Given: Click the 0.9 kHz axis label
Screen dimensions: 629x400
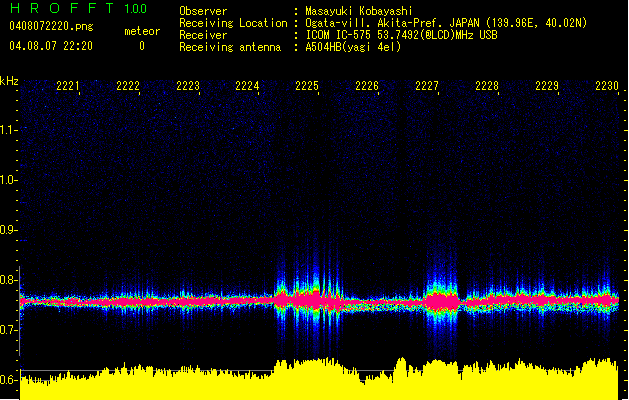Looking at the screenshot, I should pos(9,230).
